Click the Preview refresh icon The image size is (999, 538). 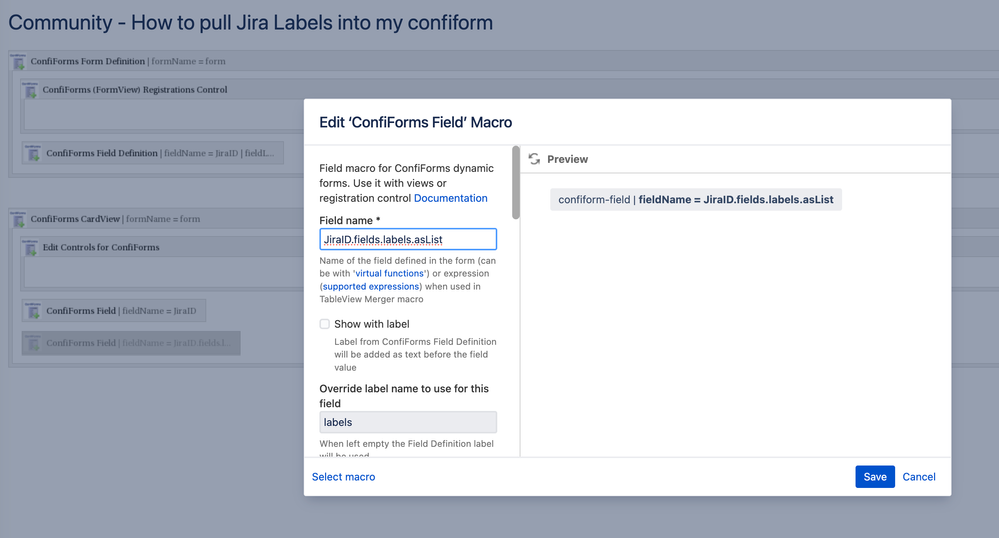point(534,159)
